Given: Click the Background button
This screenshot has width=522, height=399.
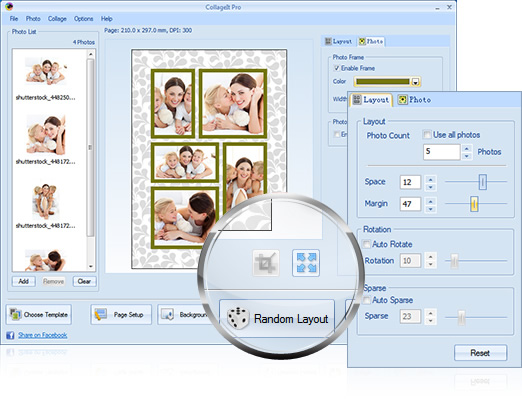Looking at the screenshot, I should (x=183, y=314).
